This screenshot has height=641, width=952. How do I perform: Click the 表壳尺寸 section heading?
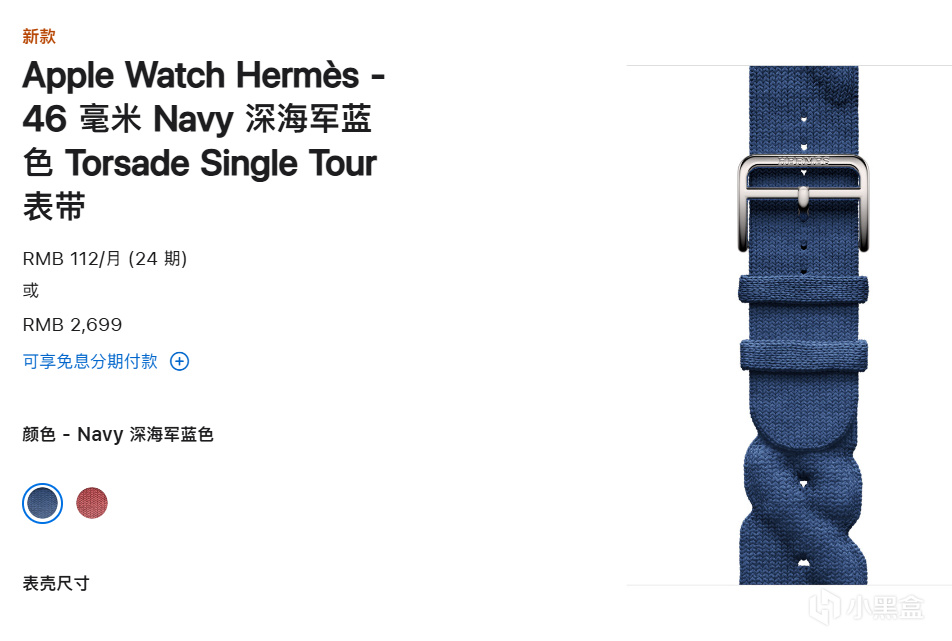(56, 583)
